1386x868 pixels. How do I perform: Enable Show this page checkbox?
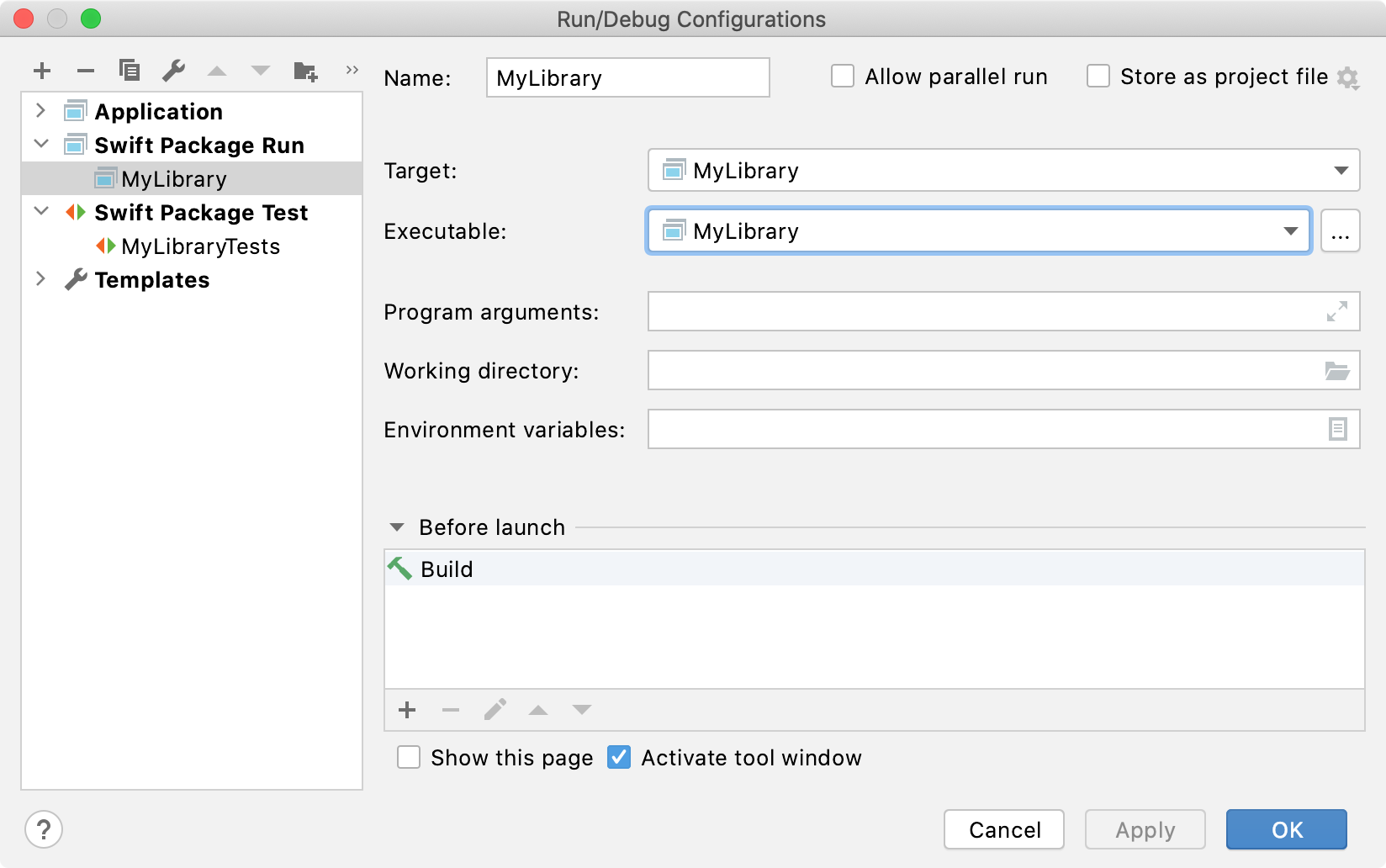(409, 758)
